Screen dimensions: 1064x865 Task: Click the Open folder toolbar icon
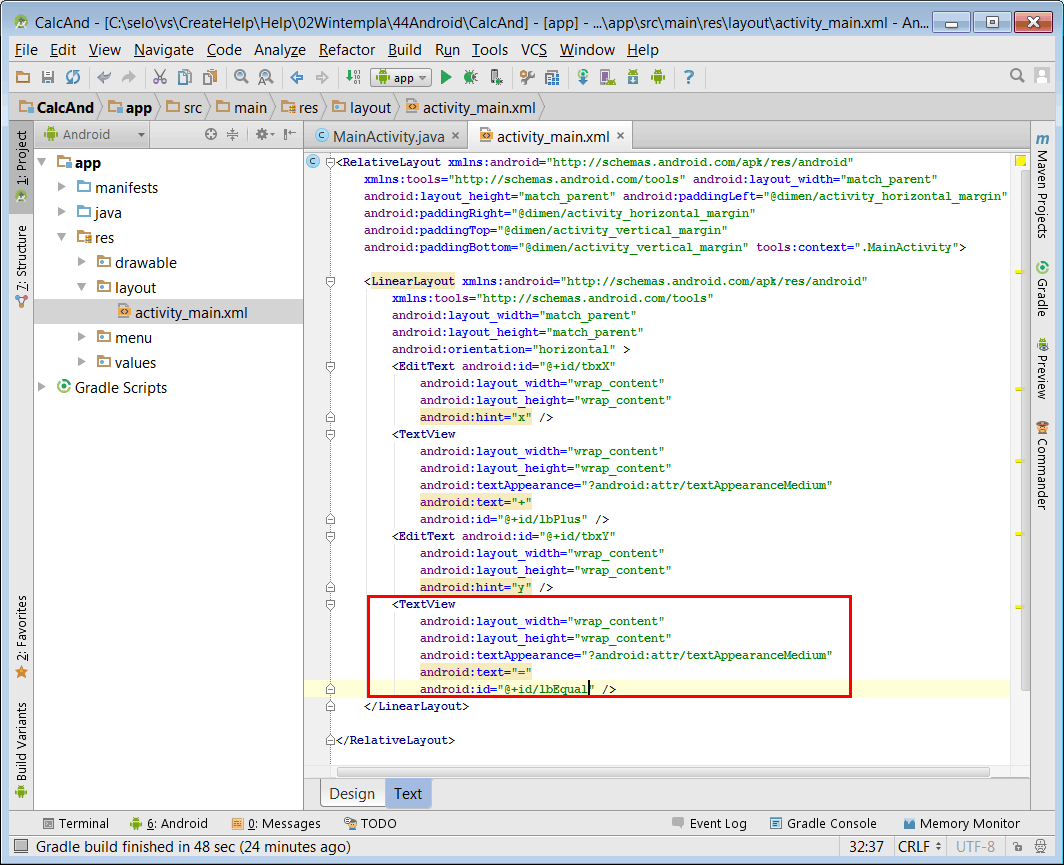22,77
